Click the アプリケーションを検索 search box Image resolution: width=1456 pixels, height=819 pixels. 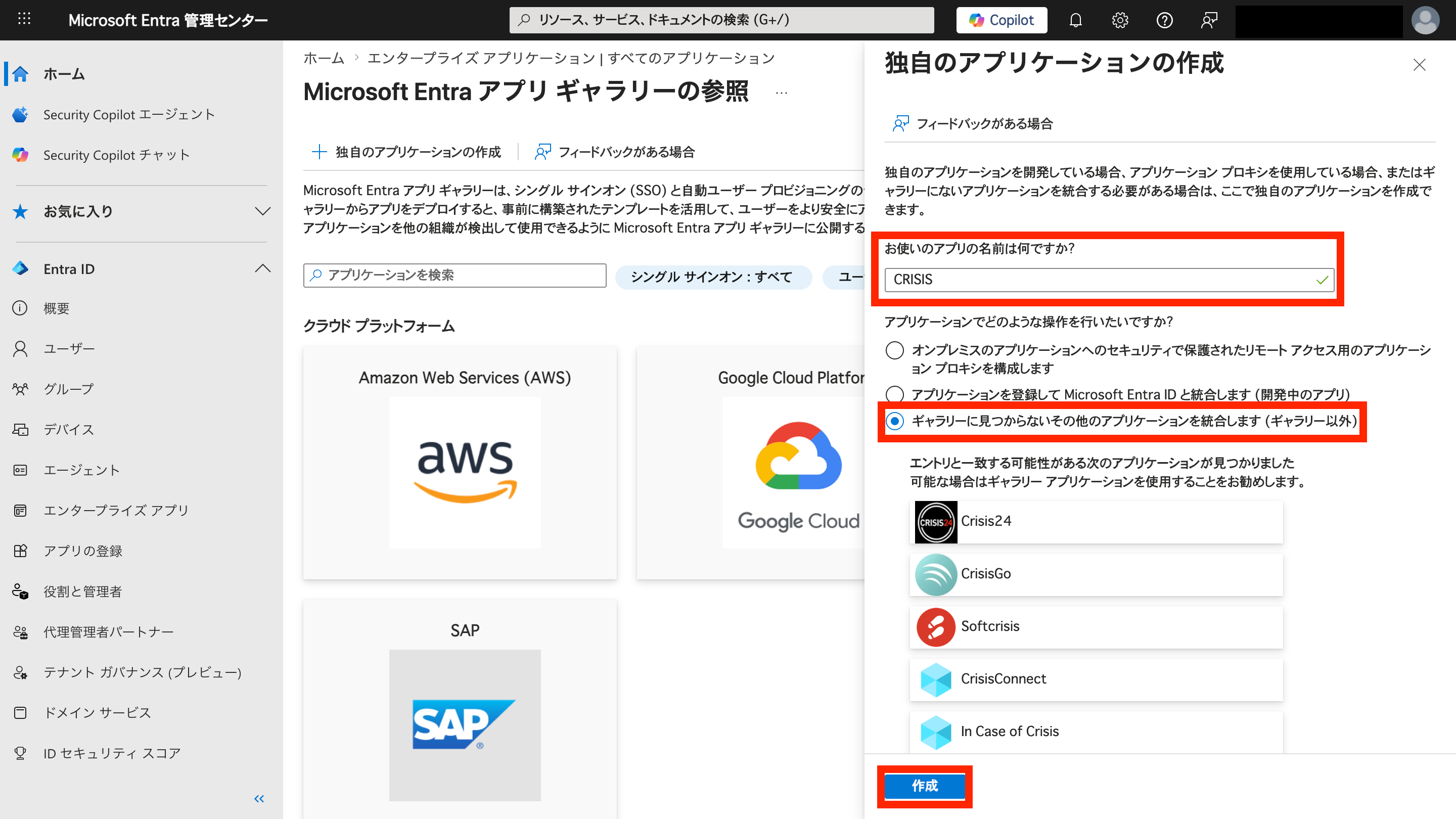pyautogui.click(x=455, y=275)
